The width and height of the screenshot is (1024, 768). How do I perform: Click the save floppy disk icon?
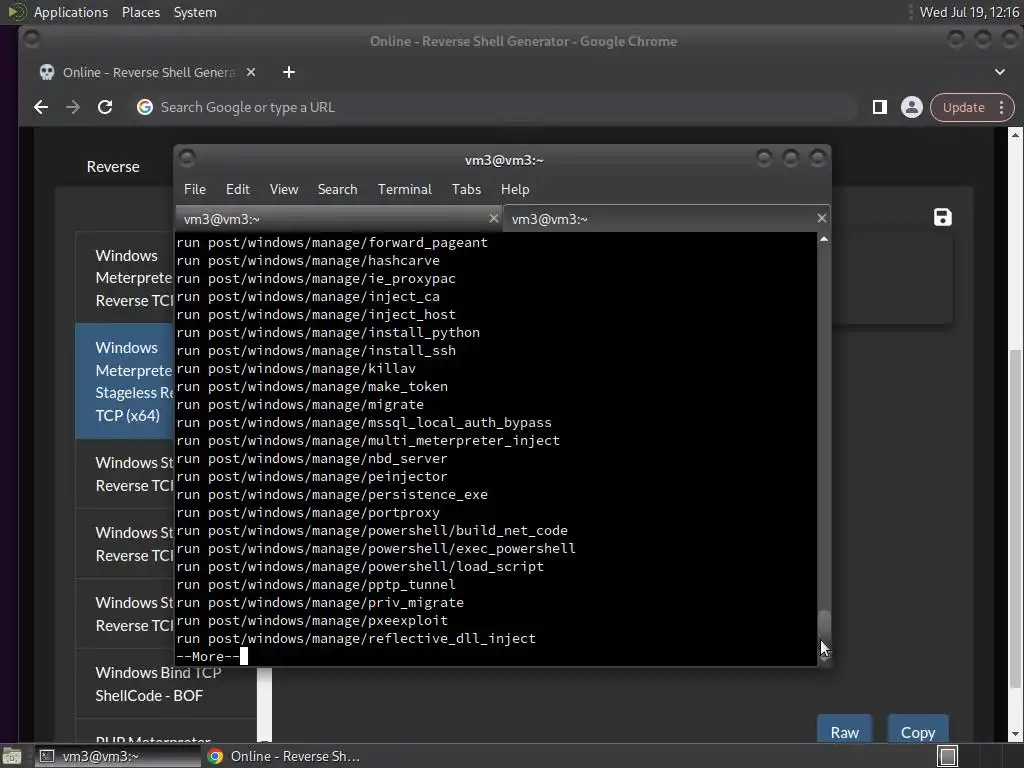tap(942, 217)
